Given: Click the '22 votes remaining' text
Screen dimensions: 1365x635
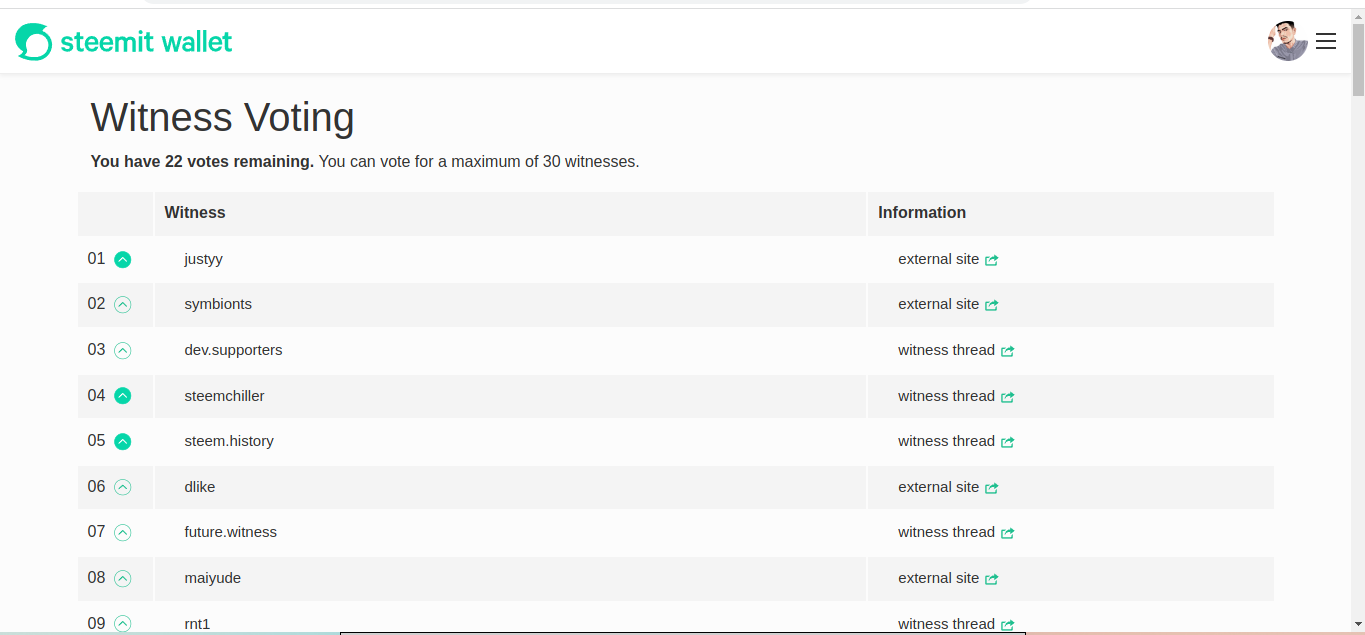Looking at the screenshot, I should pos(239,161).
